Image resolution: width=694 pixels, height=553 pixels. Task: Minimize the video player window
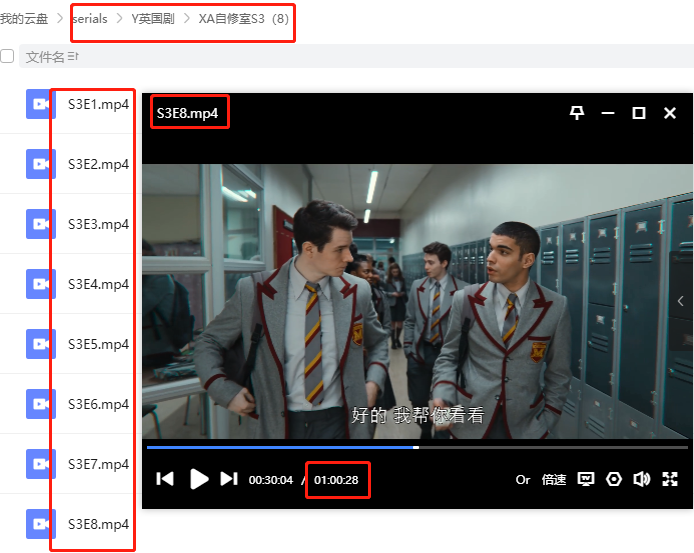[608, 113]
